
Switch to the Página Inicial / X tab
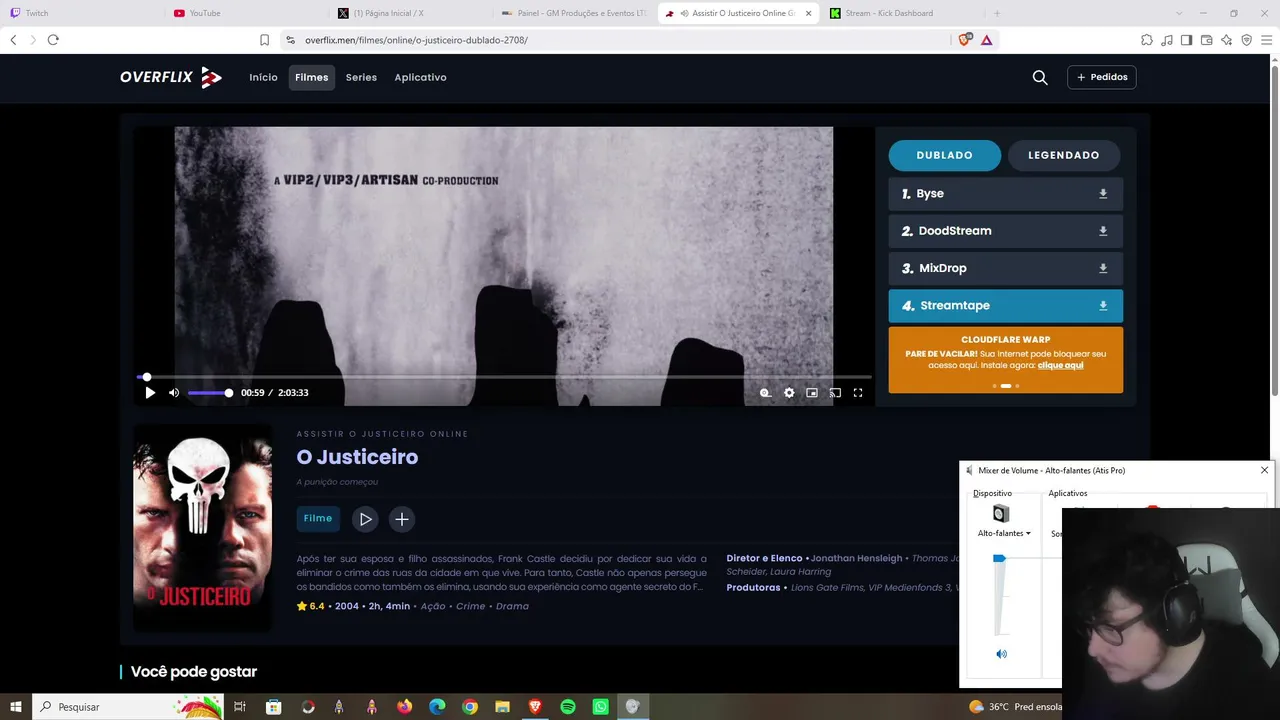click(x=410, y=13)
